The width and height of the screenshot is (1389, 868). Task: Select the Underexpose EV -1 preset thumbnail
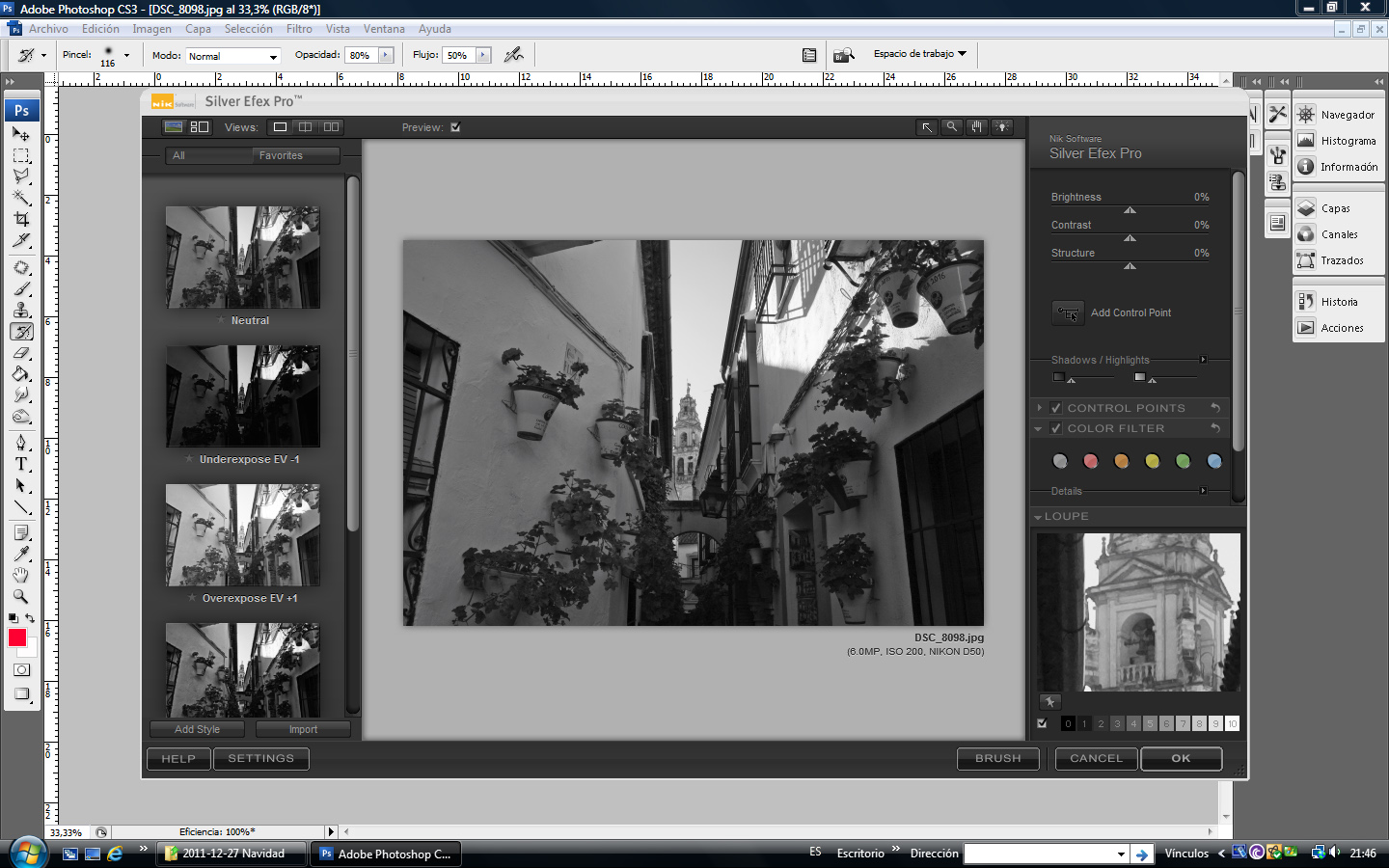click(x=242, y=396)
